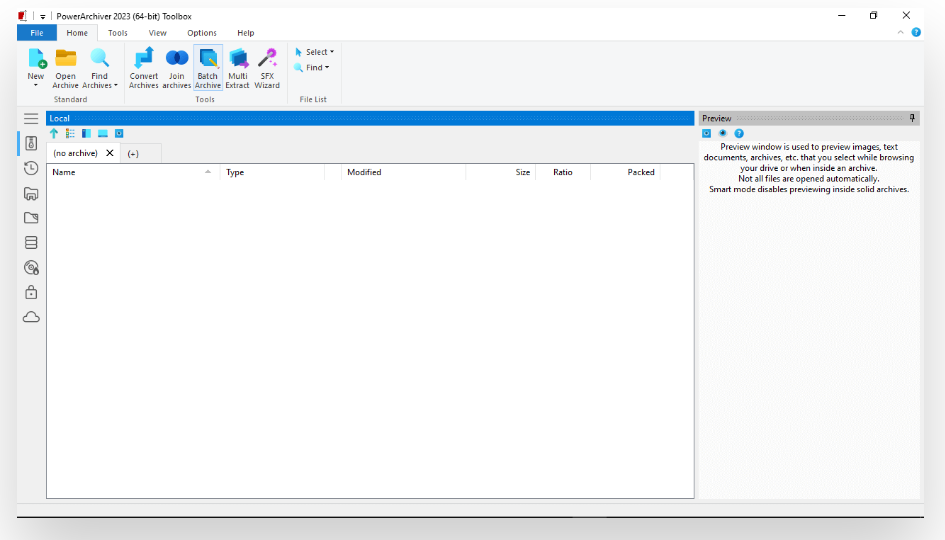Open the Join archives tool

(x=177, y=60)
